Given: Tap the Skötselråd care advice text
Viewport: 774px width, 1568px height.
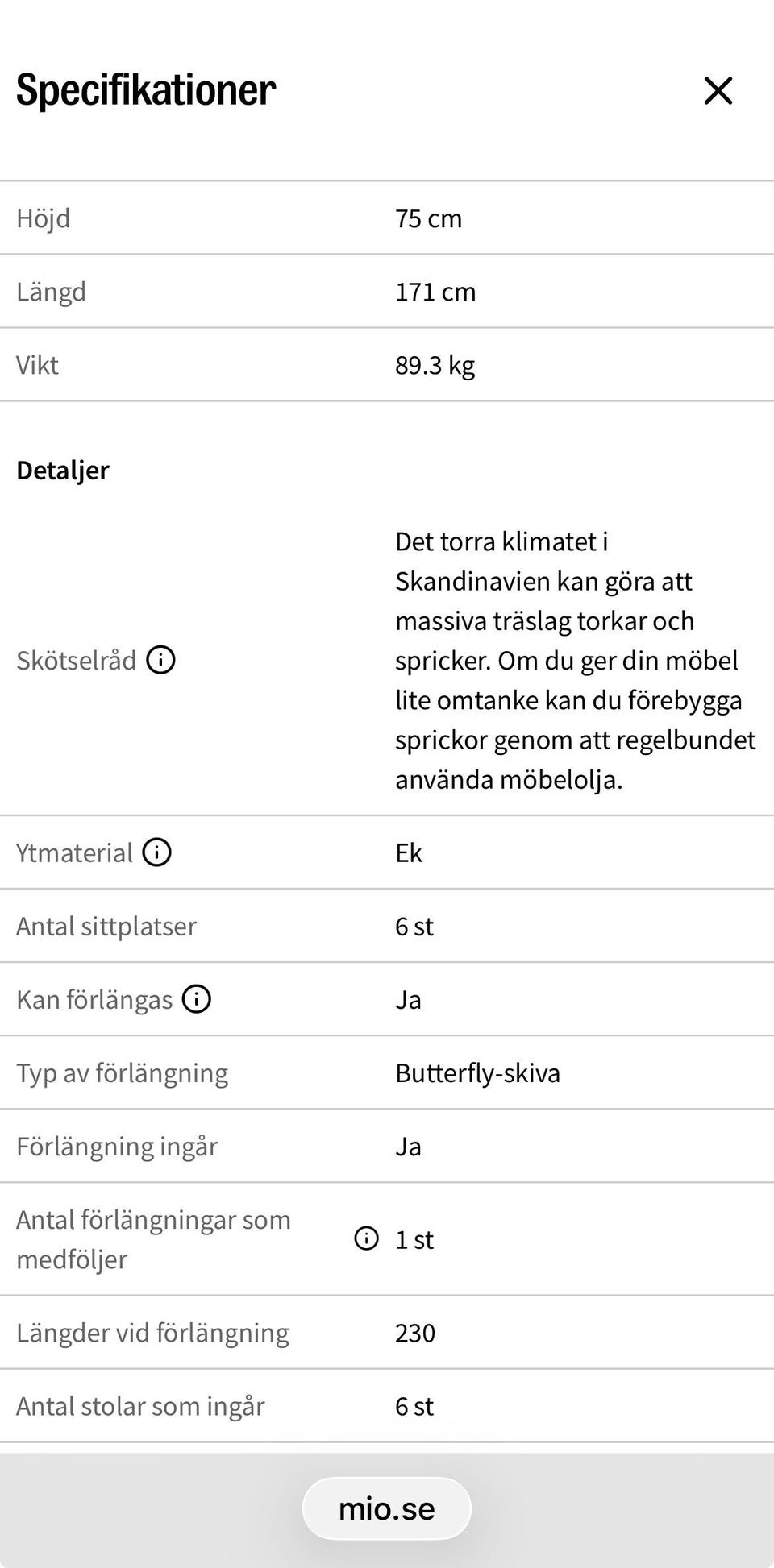Looking at the screenshot, I should (576, 660).
